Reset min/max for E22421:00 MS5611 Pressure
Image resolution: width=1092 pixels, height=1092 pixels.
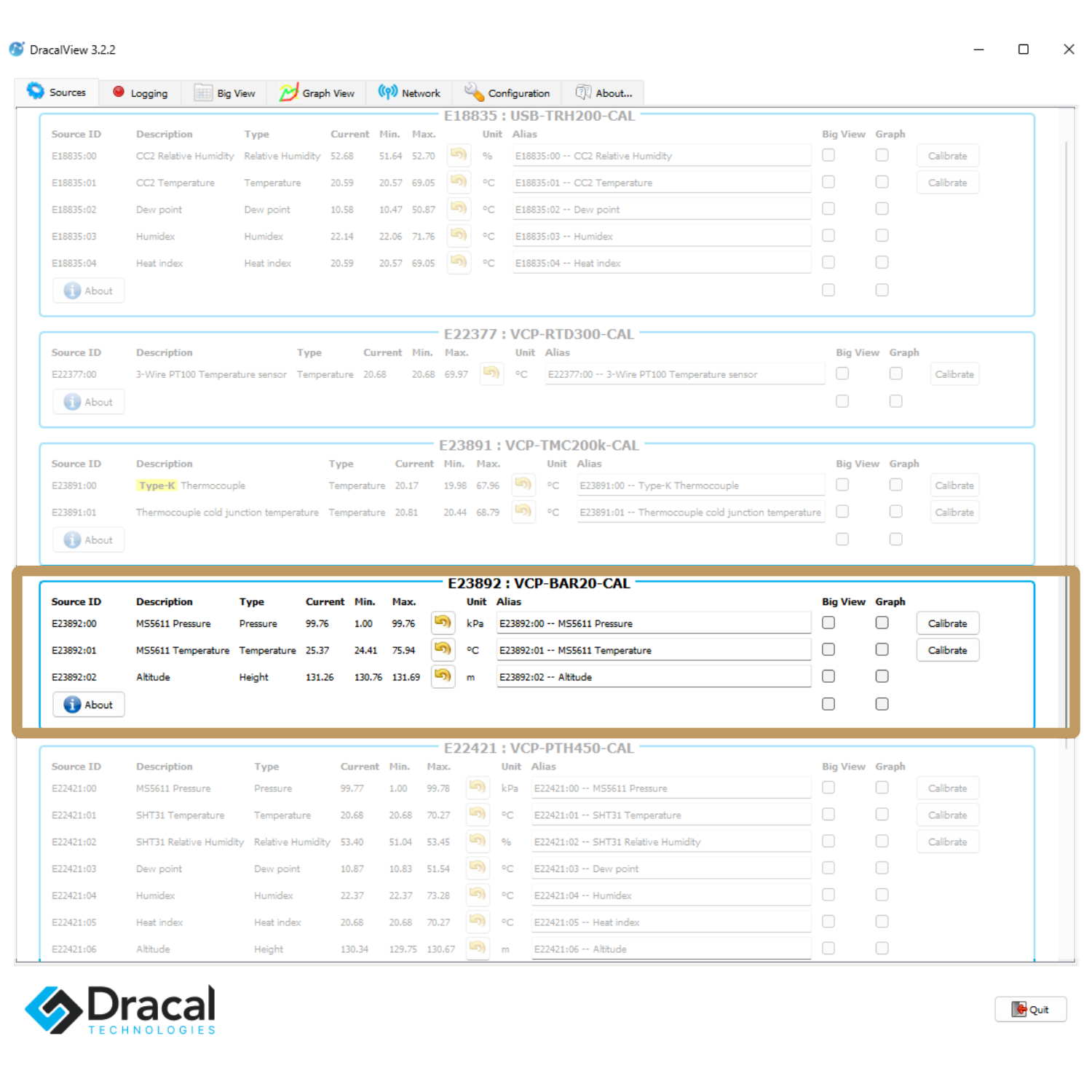point(478,788)
